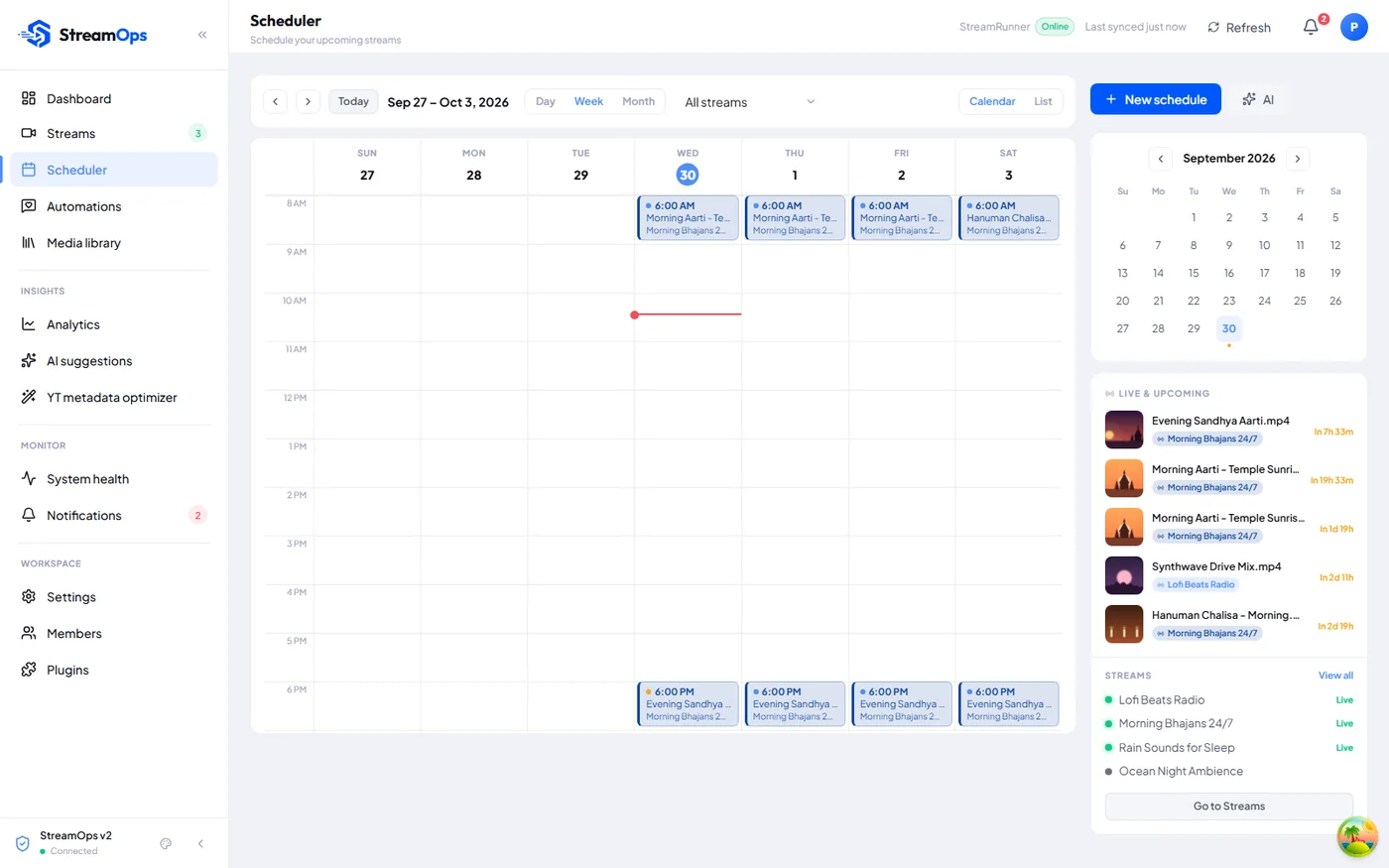Show next month in mini calendar
The height and width of the screenshot is (868, 1389).
1298,159
